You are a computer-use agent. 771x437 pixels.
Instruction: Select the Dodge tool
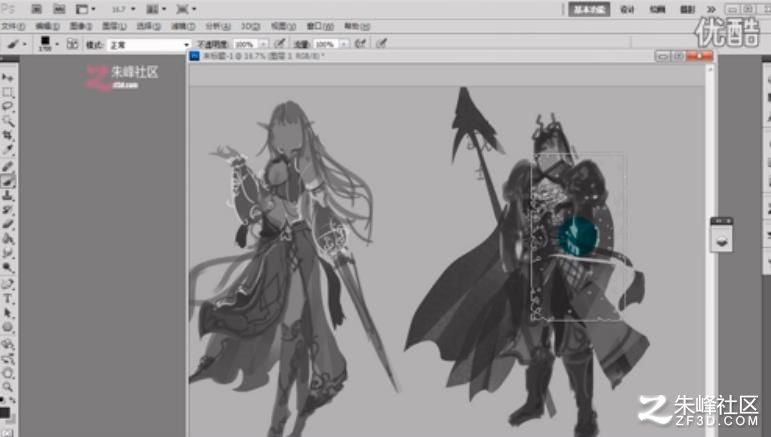tap(7, 267)
